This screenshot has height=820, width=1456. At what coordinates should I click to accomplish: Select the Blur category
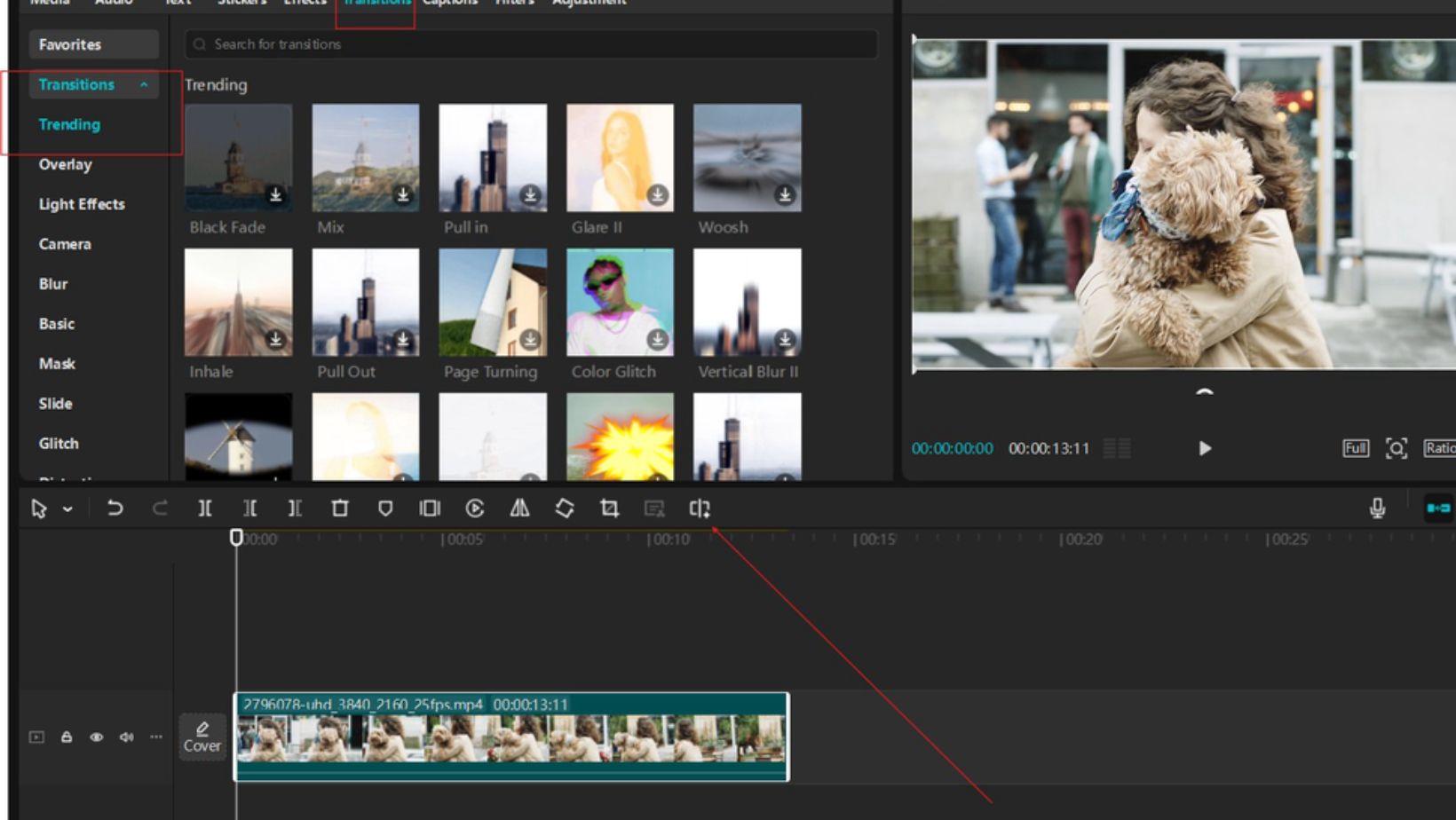[x=53, y=284]
